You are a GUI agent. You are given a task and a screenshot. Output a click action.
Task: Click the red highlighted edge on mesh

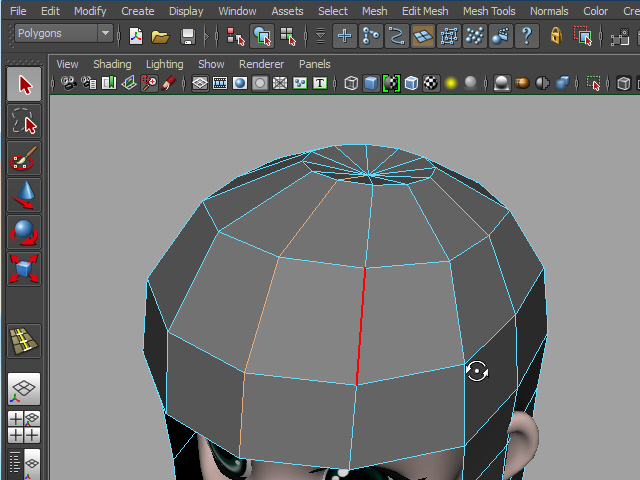click(x=361, y=326)
